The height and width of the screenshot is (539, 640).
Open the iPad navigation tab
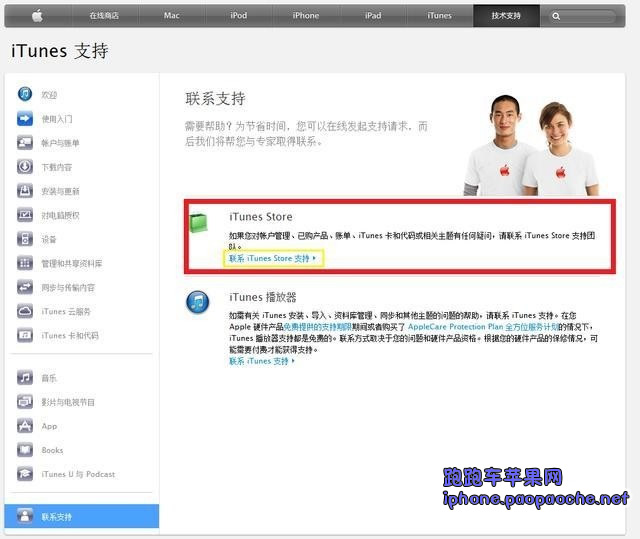[x=373, y=16]
